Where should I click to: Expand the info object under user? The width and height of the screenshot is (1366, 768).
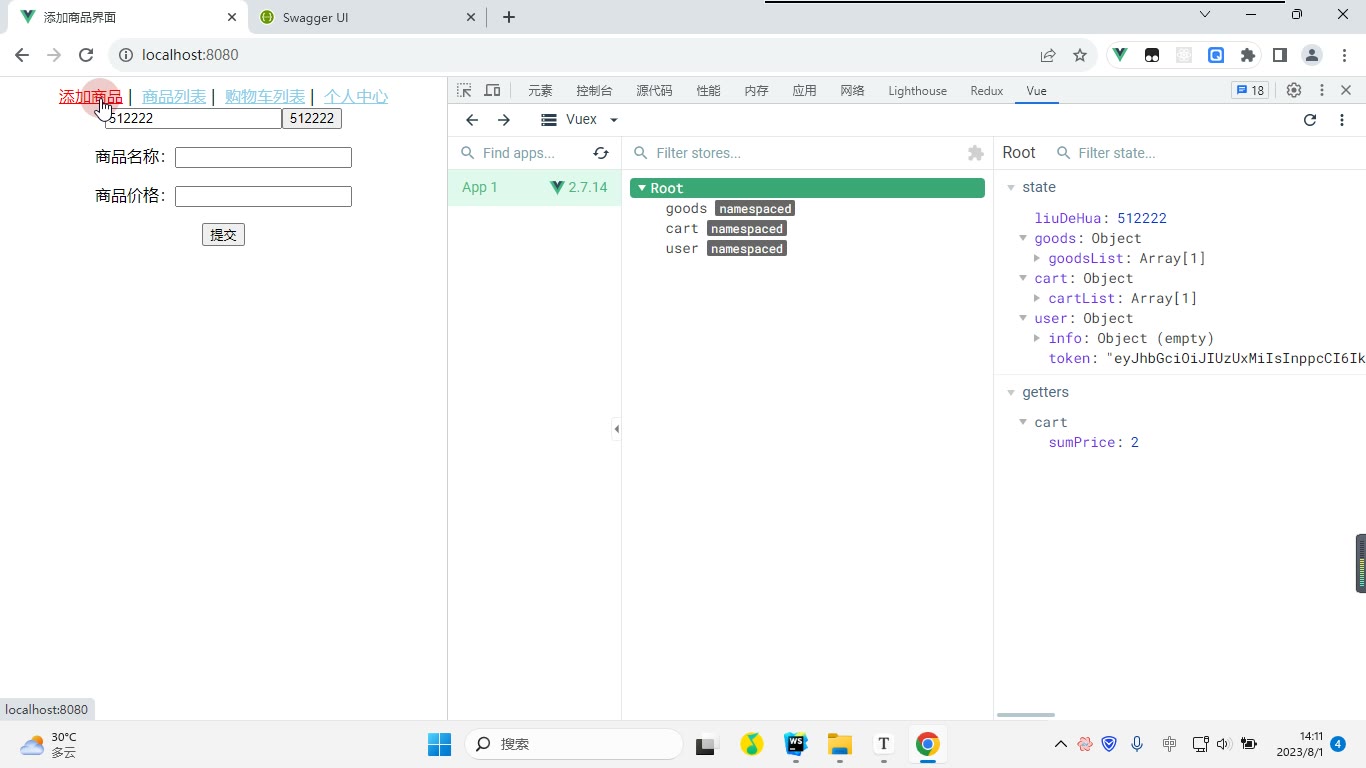click(1037, 338)
